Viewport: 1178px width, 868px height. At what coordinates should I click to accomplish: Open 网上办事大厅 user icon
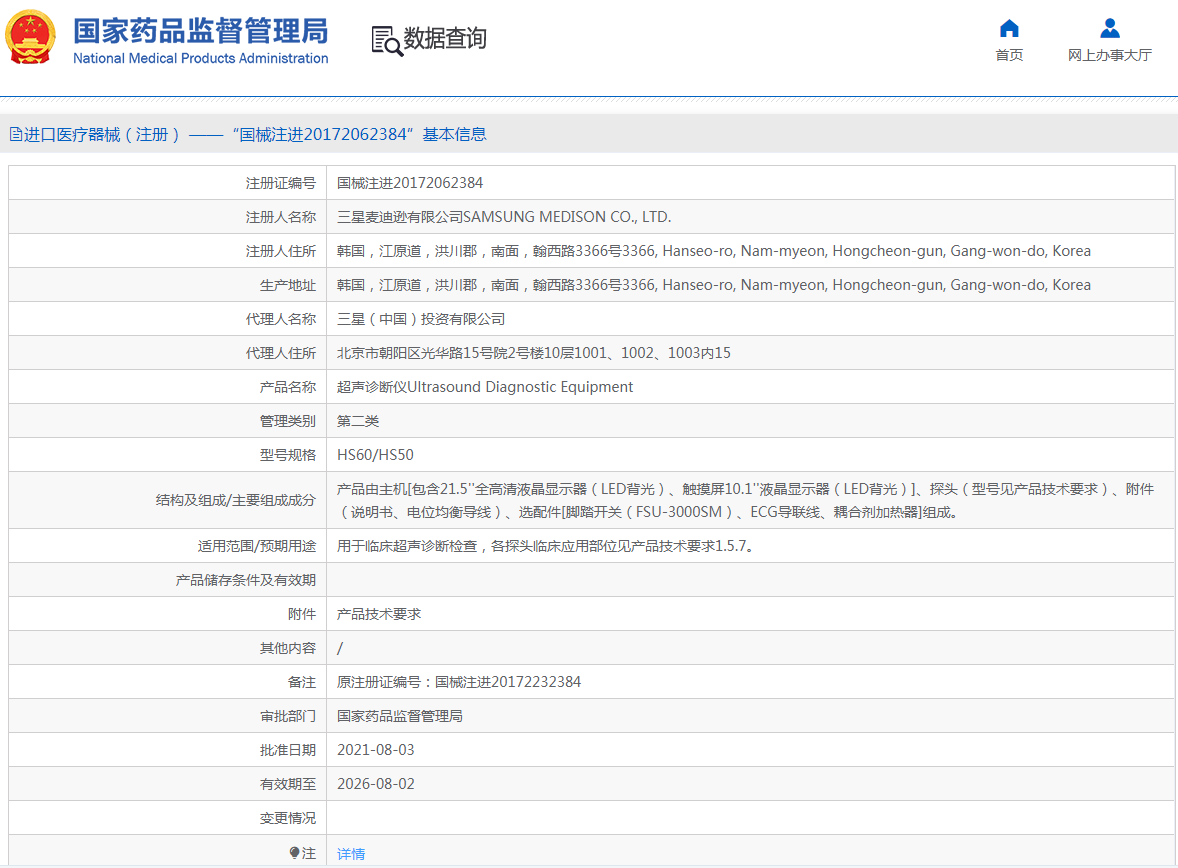point(1109,29)
